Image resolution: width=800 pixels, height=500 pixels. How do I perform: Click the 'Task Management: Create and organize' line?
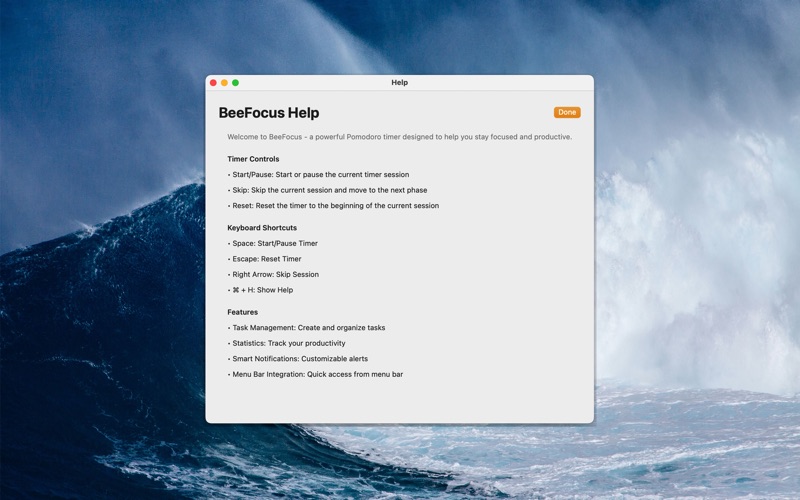(306, 328)
